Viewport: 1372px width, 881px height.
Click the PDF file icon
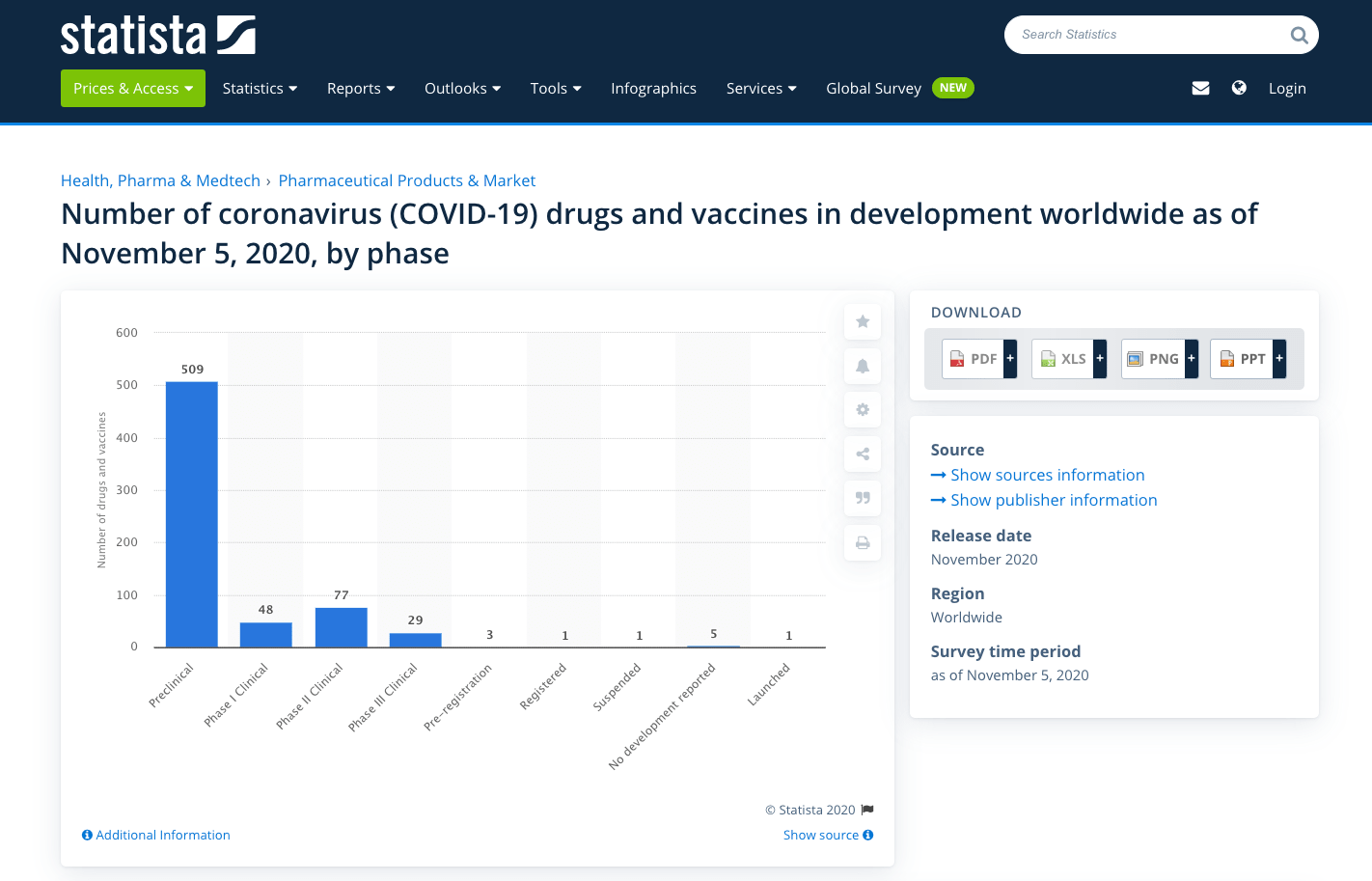pos(957,359)
